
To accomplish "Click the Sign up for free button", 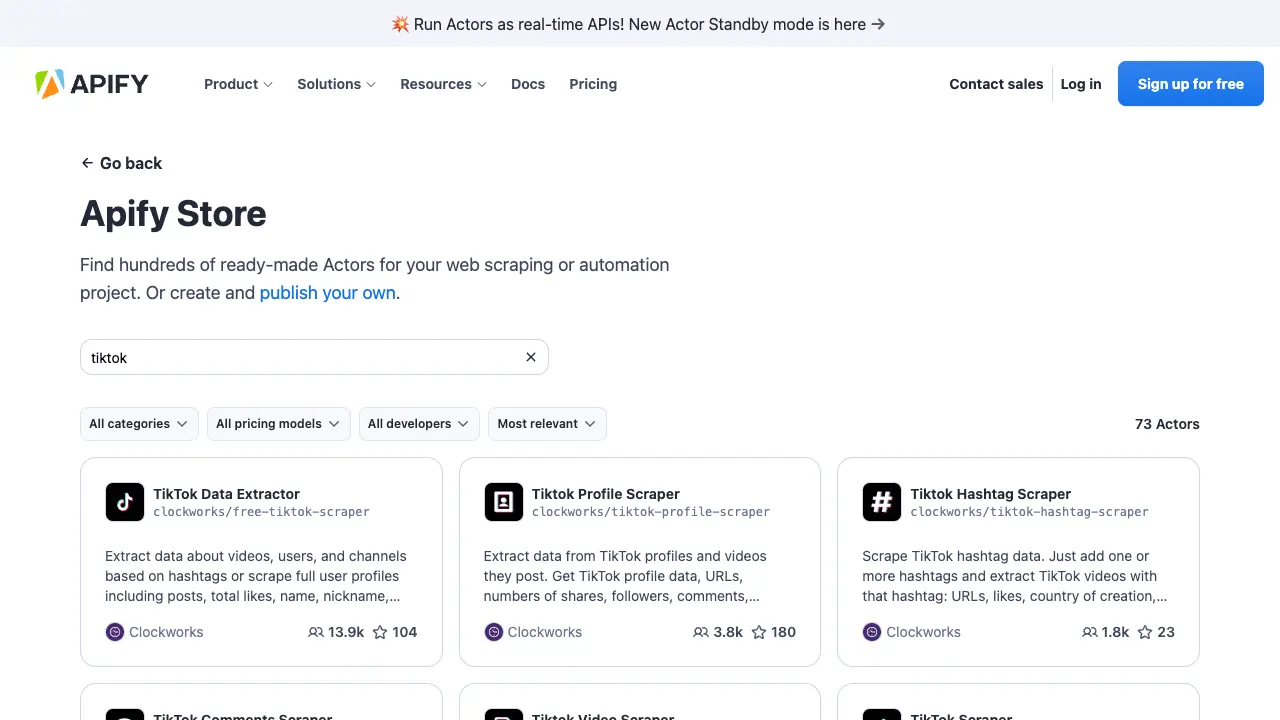I will (1190, 84).
